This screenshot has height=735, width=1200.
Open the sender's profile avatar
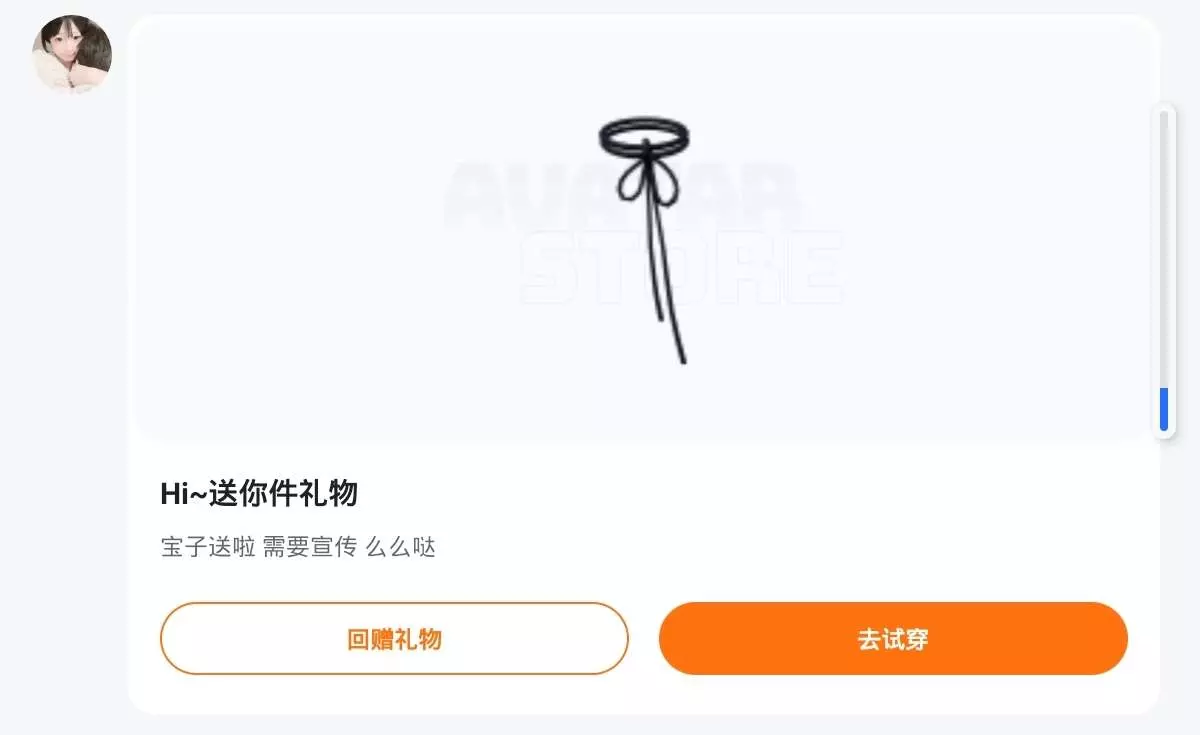click(x=71, y=55)
